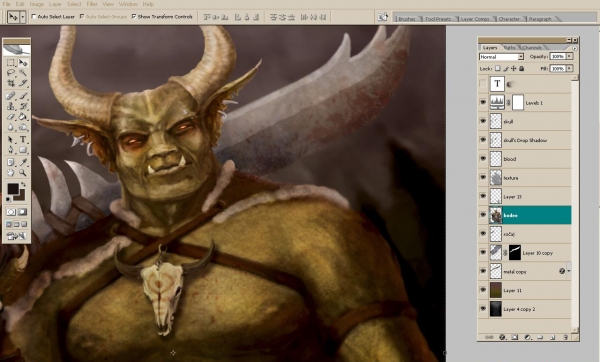Switch to the Channels tab

point(532,48)
